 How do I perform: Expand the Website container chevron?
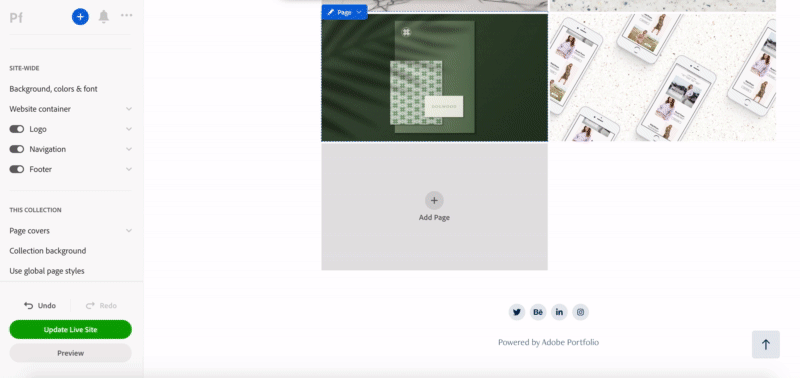point(129,109)
